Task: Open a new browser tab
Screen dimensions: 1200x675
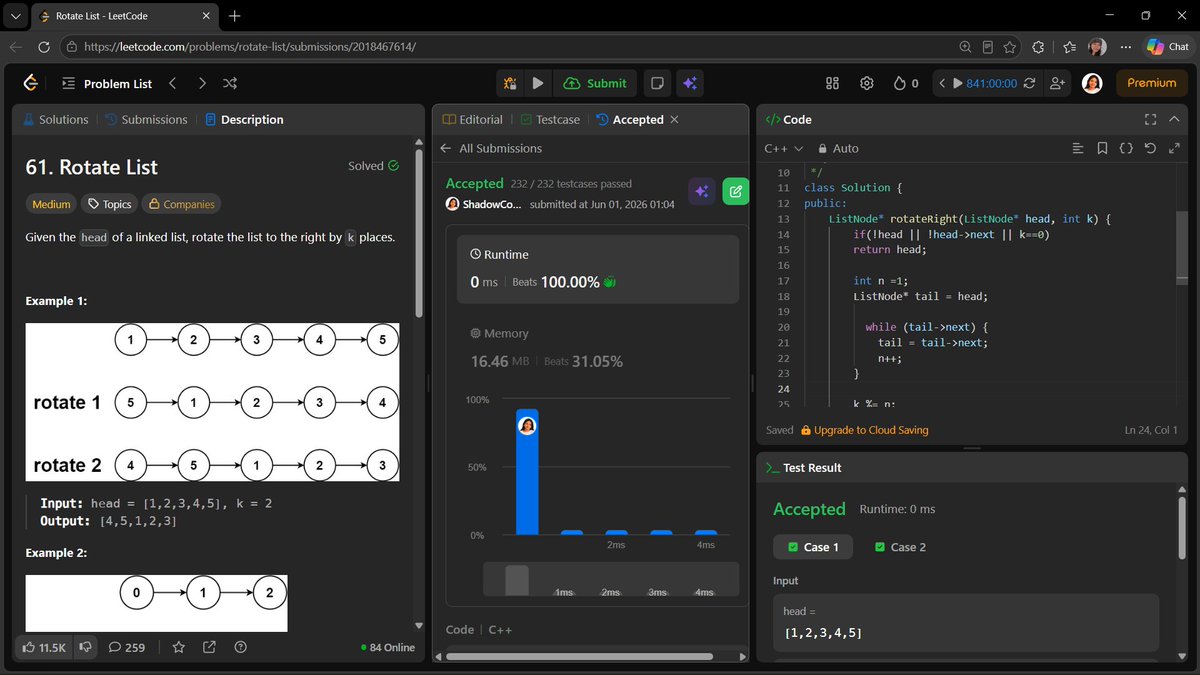Action: click(234, 16)
